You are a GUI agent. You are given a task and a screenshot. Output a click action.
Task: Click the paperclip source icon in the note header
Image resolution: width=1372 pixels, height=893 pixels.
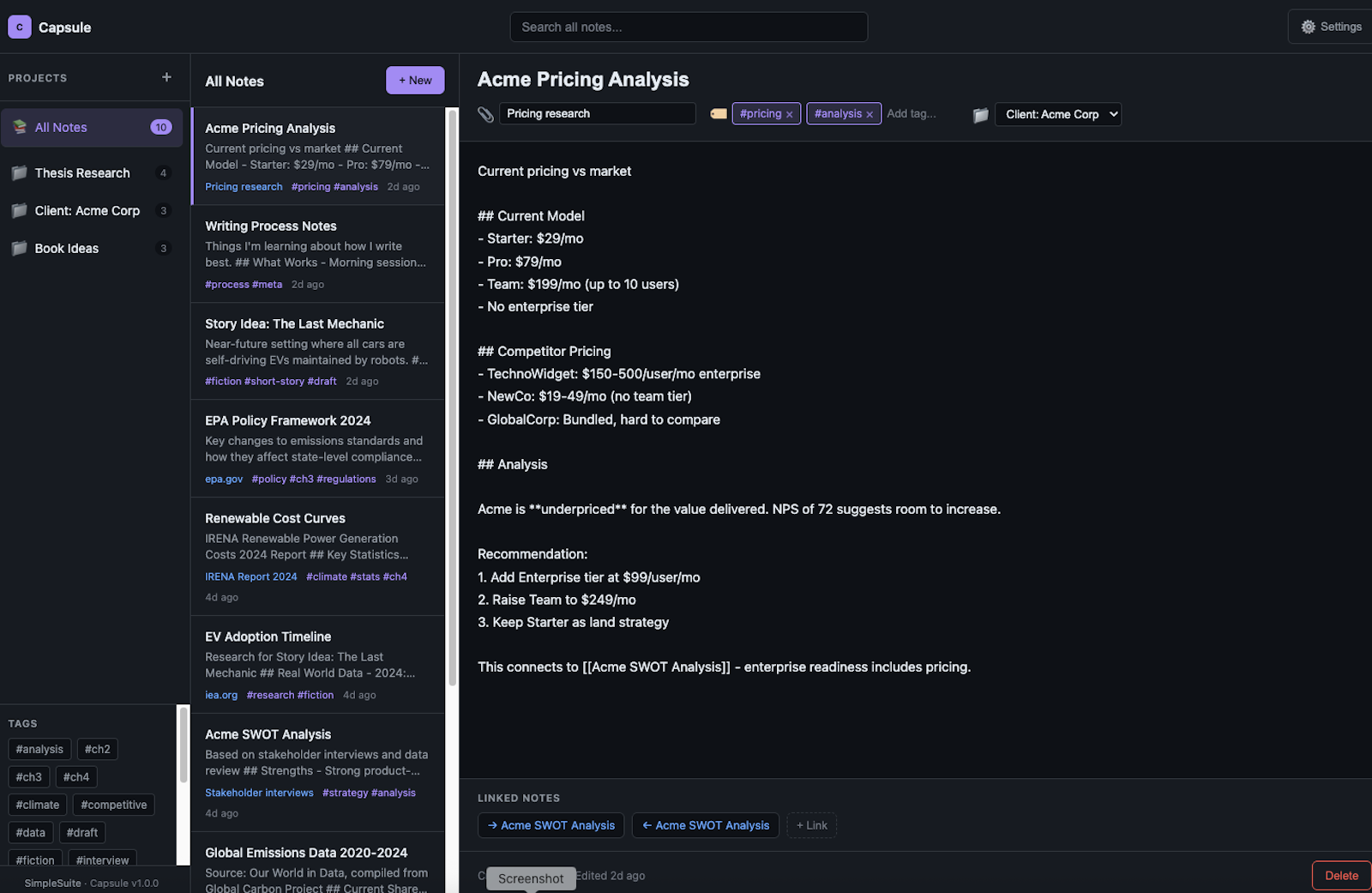486,112
